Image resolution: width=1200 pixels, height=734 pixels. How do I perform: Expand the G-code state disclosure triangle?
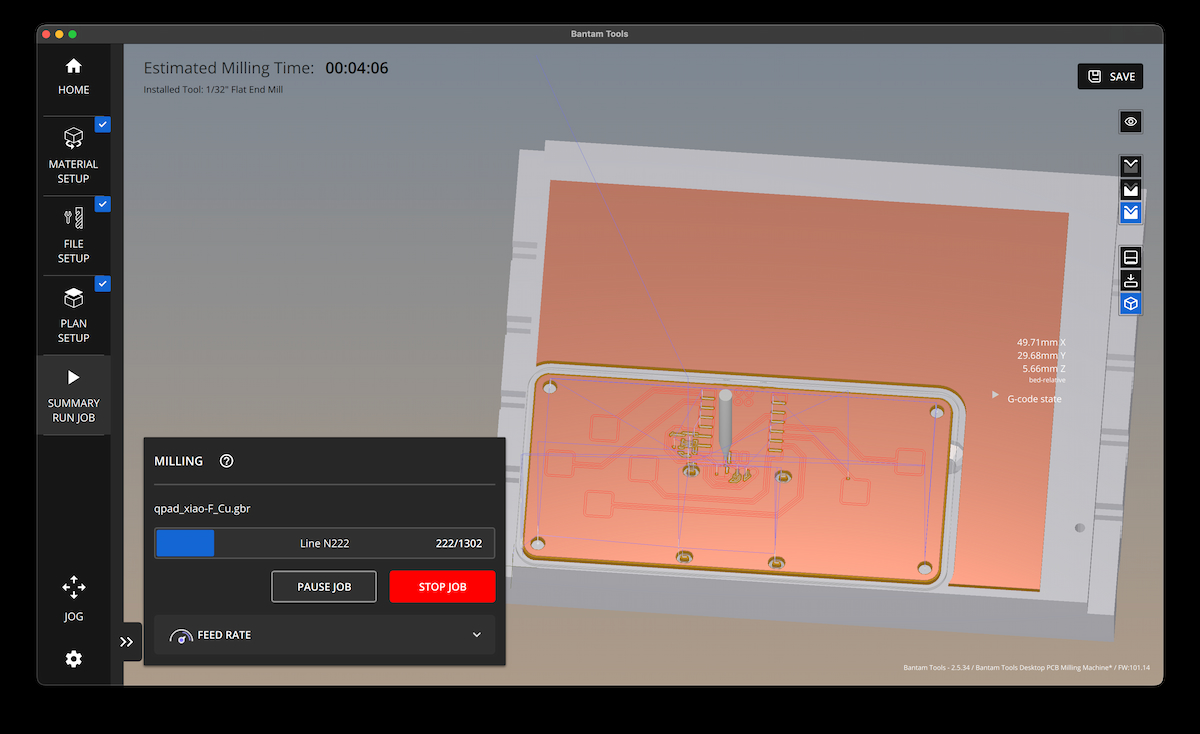pos(995,395)
